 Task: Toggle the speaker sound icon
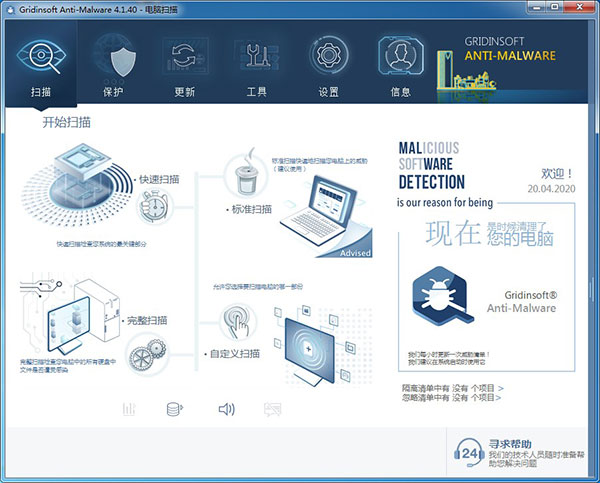pos(227,409)
